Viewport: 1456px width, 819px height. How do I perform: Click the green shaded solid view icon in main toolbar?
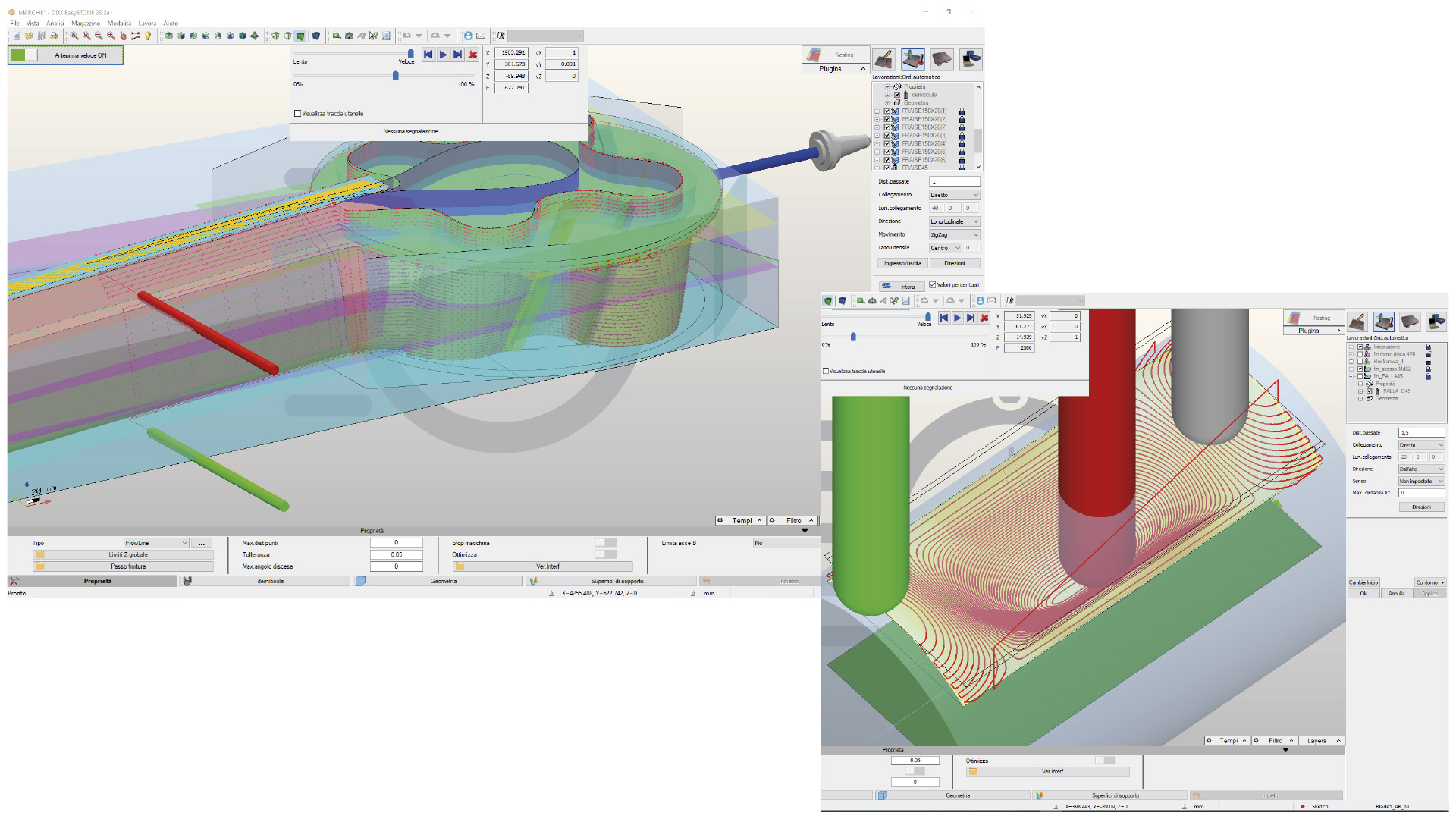[x=300, y=36]
